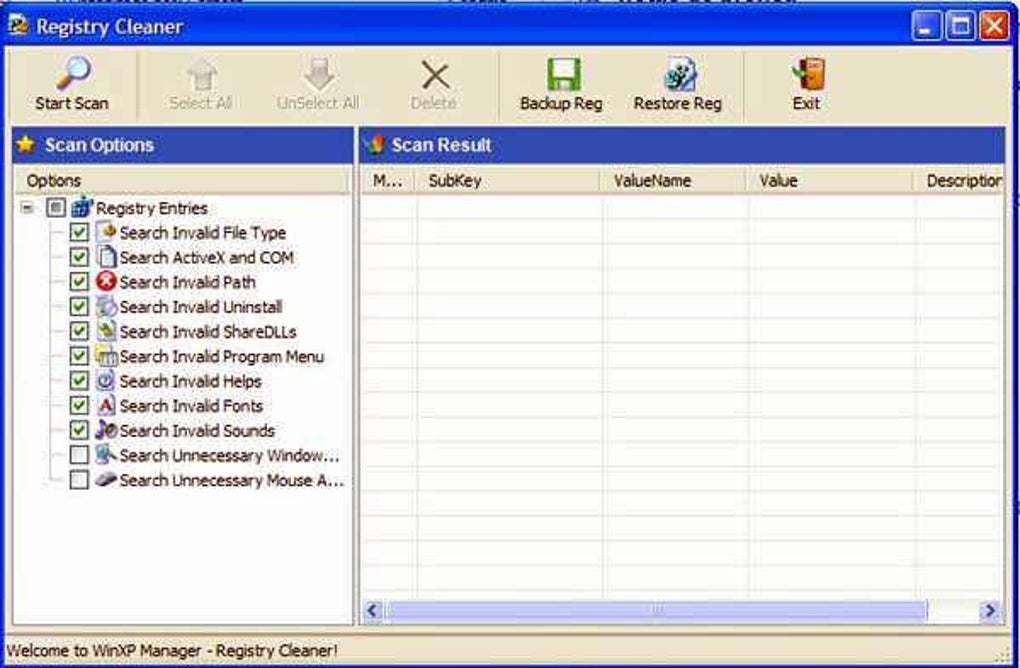Click the ActiveX and COM document icon
The height and width of the screenshot is (668, 1020).
[x=106, y=257]
